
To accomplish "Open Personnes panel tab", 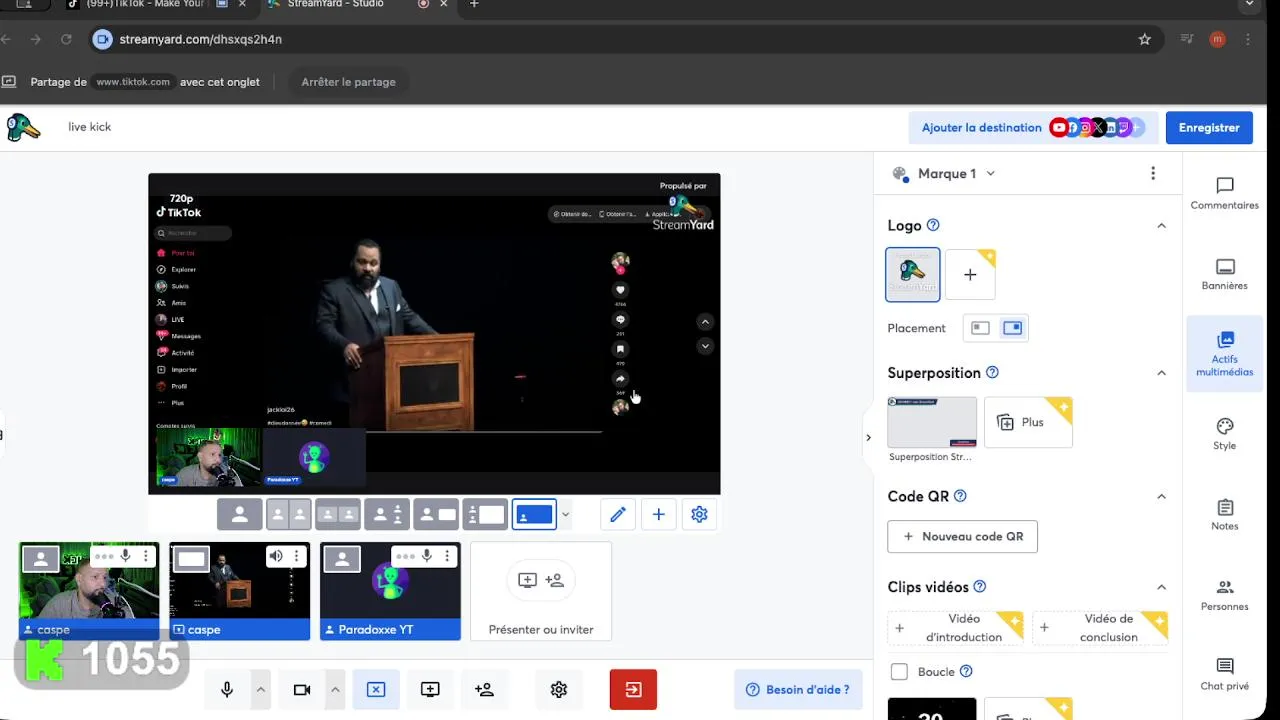I will coord(1225,596).
